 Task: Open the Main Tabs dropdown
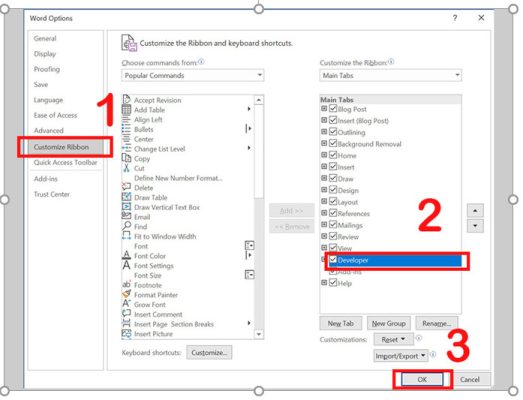point(390,75)
